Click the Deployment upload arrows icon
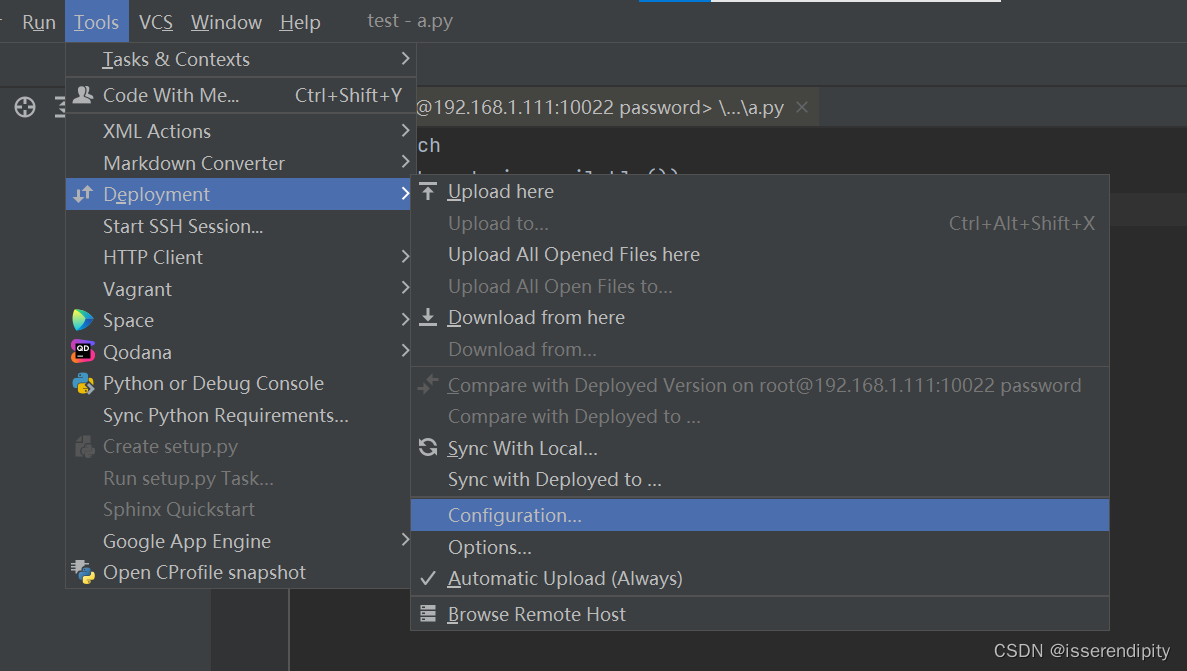The image size is (1187, 671). click(x=84, y=194)
